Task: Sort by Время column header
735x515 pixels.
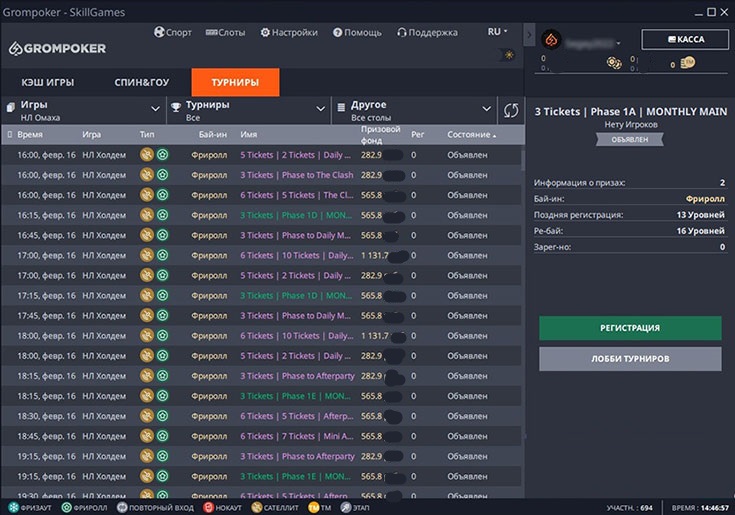Action: pos(30,134)
